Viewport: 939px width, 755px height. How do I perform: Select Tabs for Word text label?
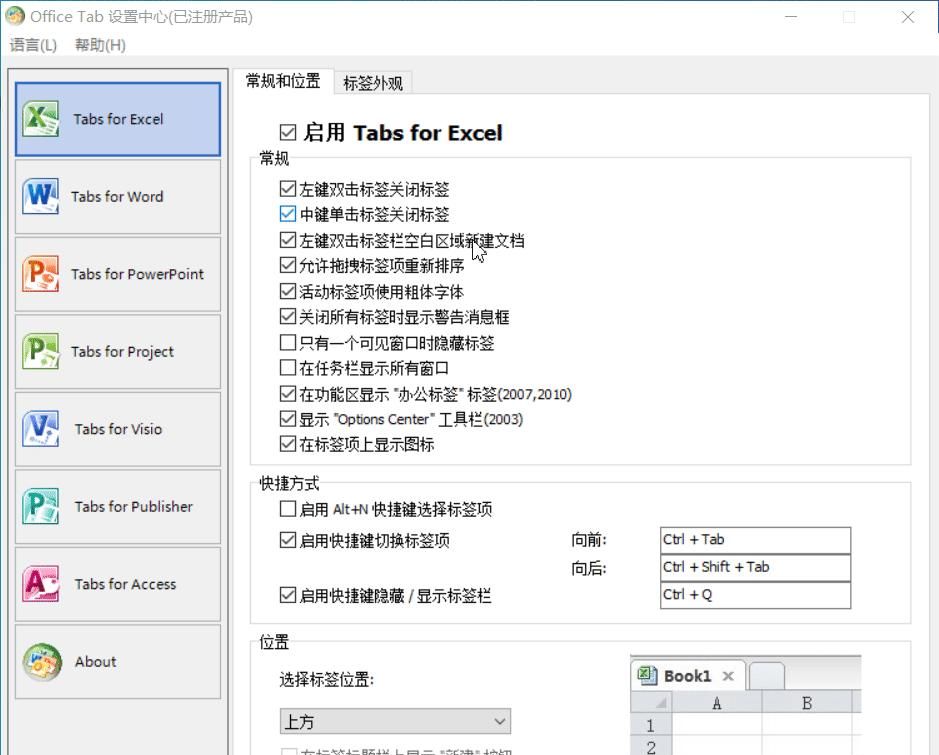(x=117, y=196)
